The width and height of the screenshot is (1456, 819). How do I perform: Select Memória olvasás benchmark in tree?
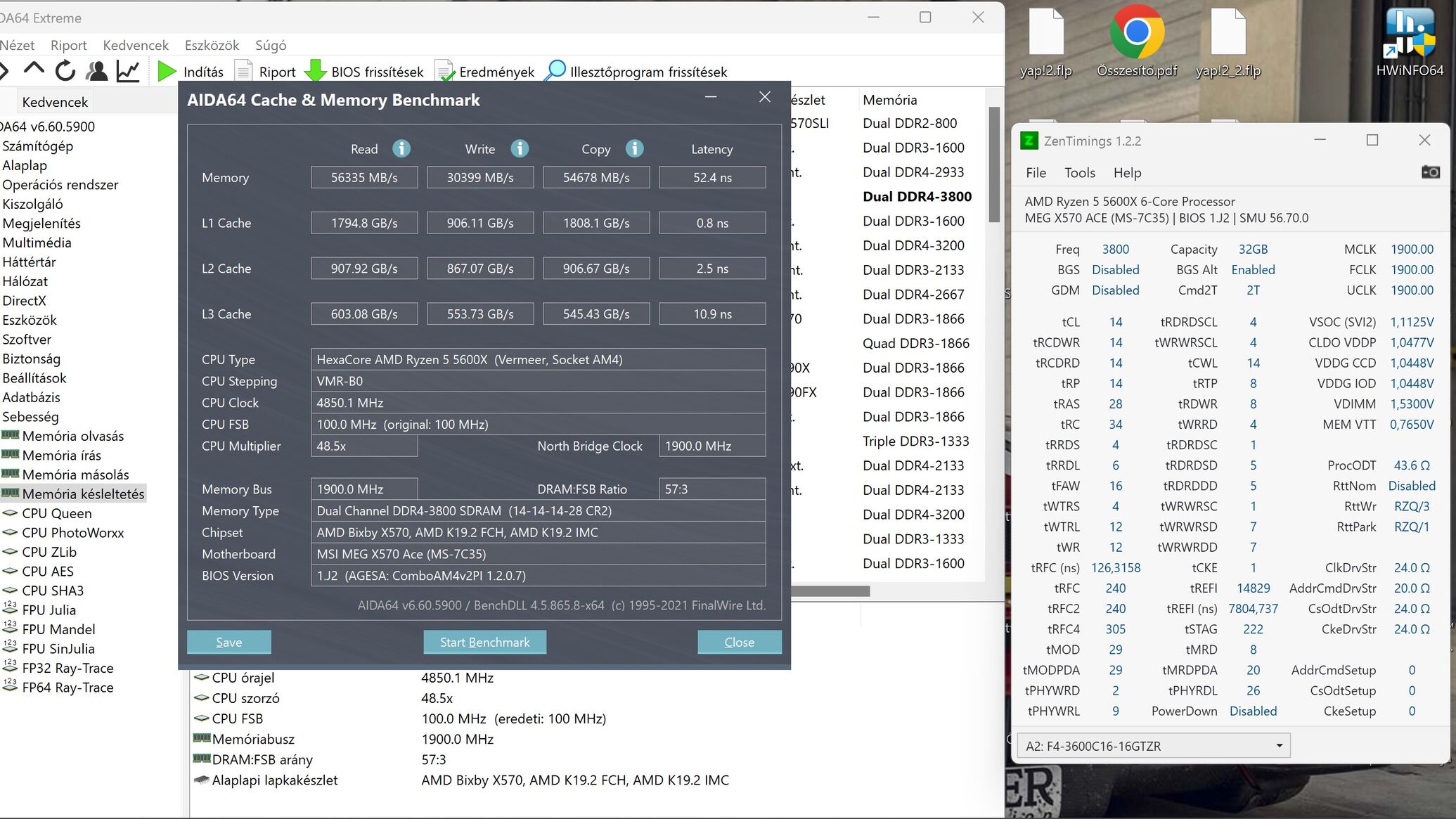[72, 436]
